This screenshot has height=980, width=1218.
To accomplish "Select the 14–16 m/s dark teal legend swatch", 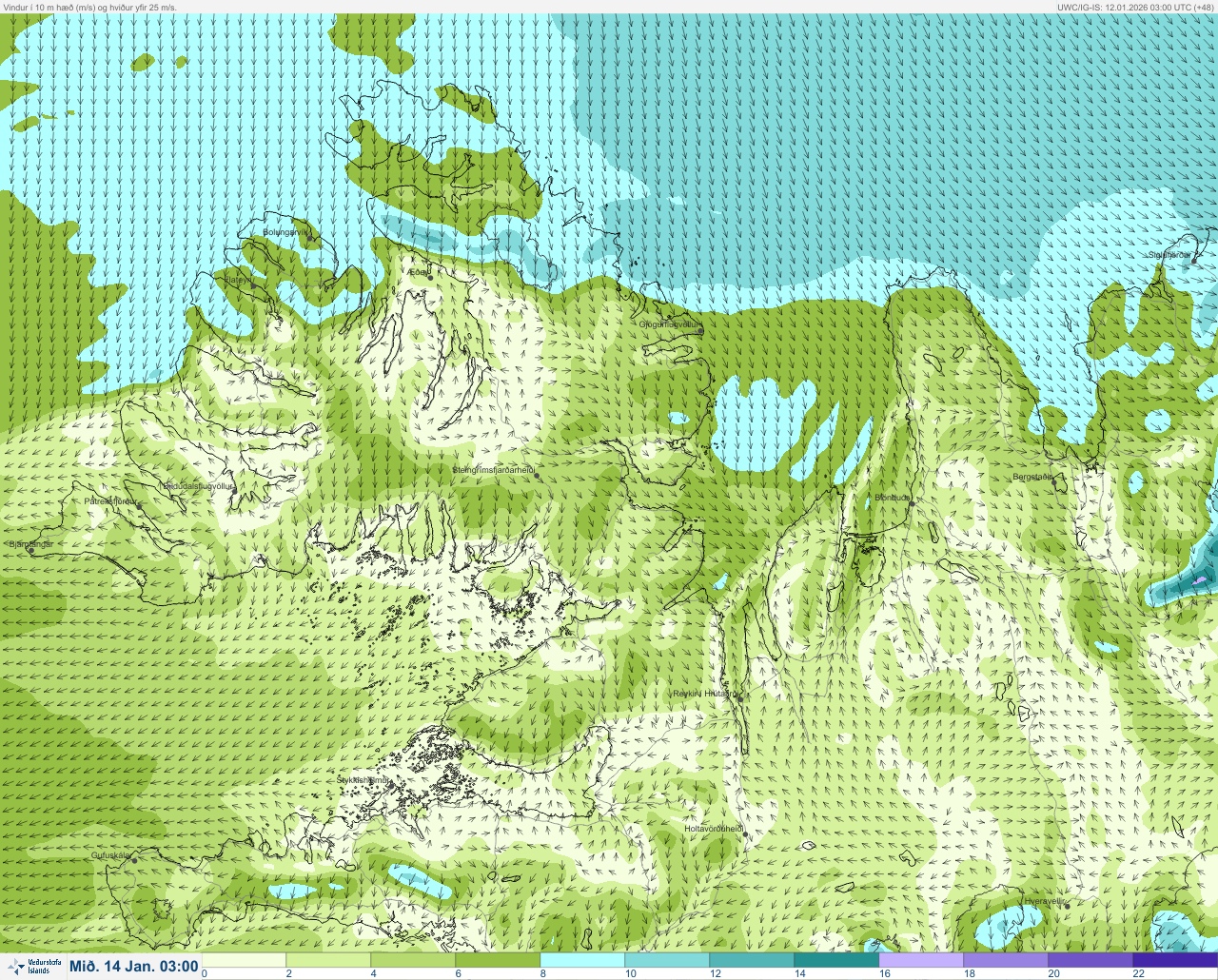I will (x=836, y=960).
